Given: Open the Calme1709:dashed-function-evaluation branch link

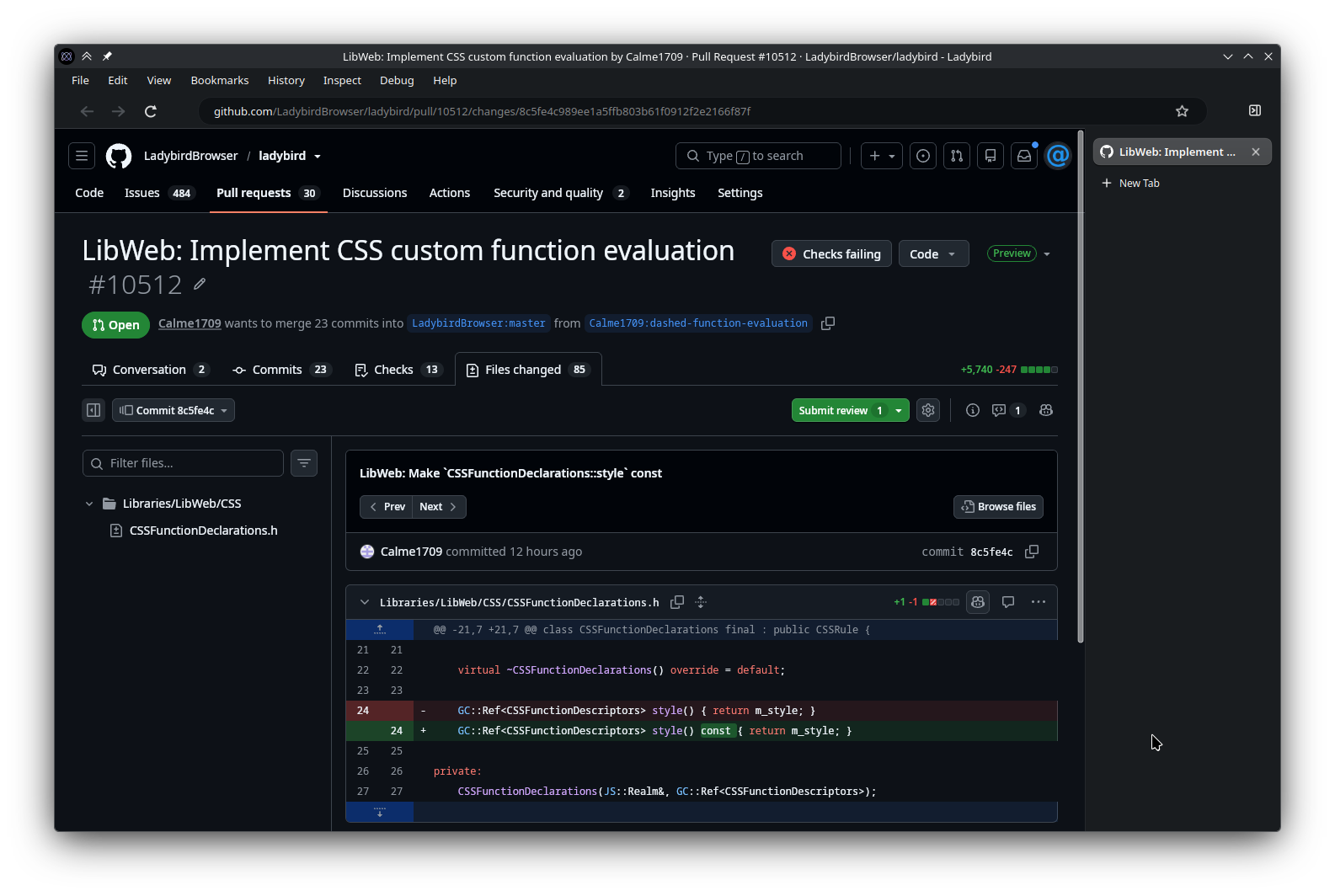Looking at the screenshot, I should 698,323.
